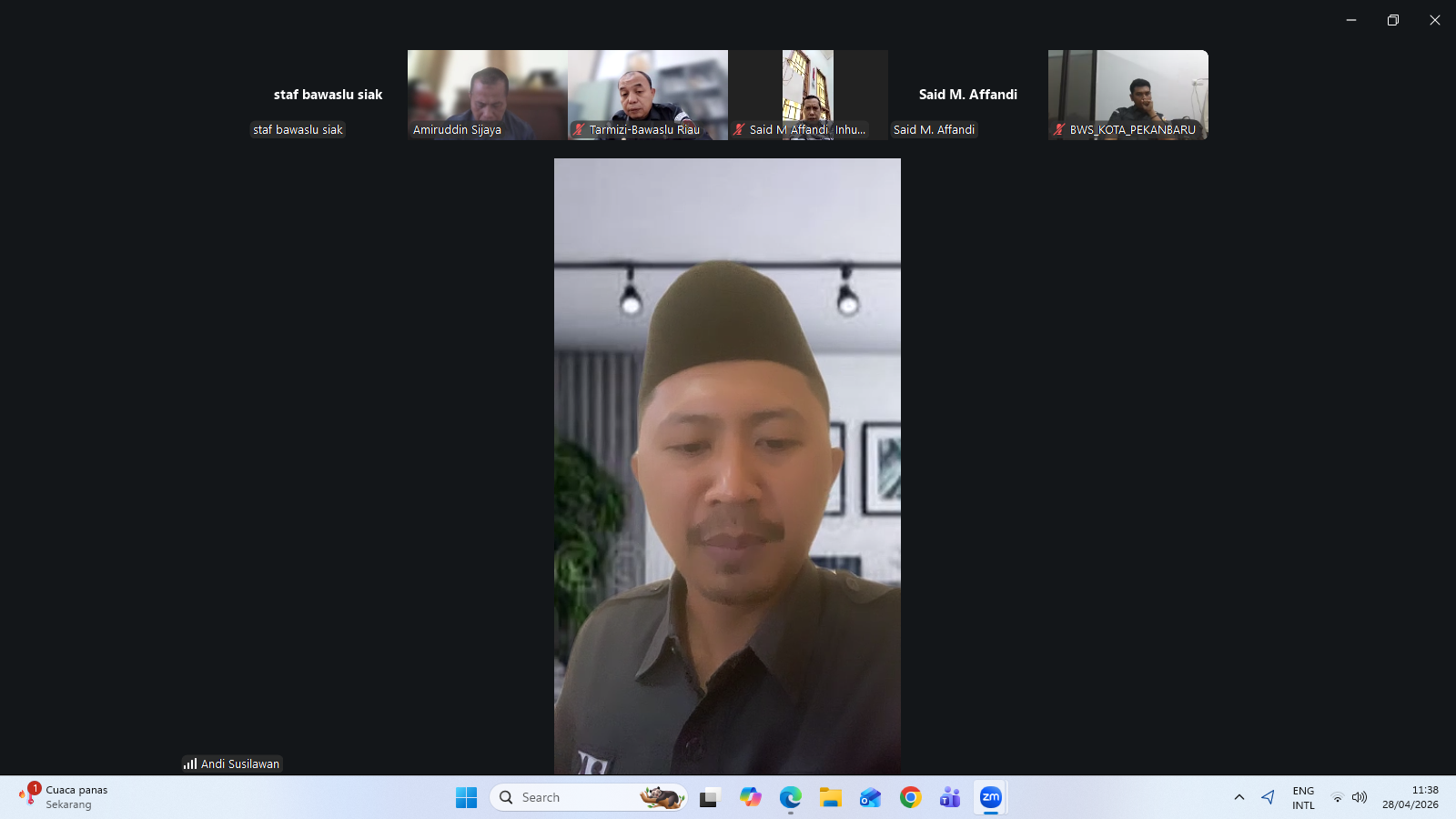Launch Microsoft Teams from the taskbar
Image resolution: width=1456 pixels, height=819 pixels.
(950, 798)
